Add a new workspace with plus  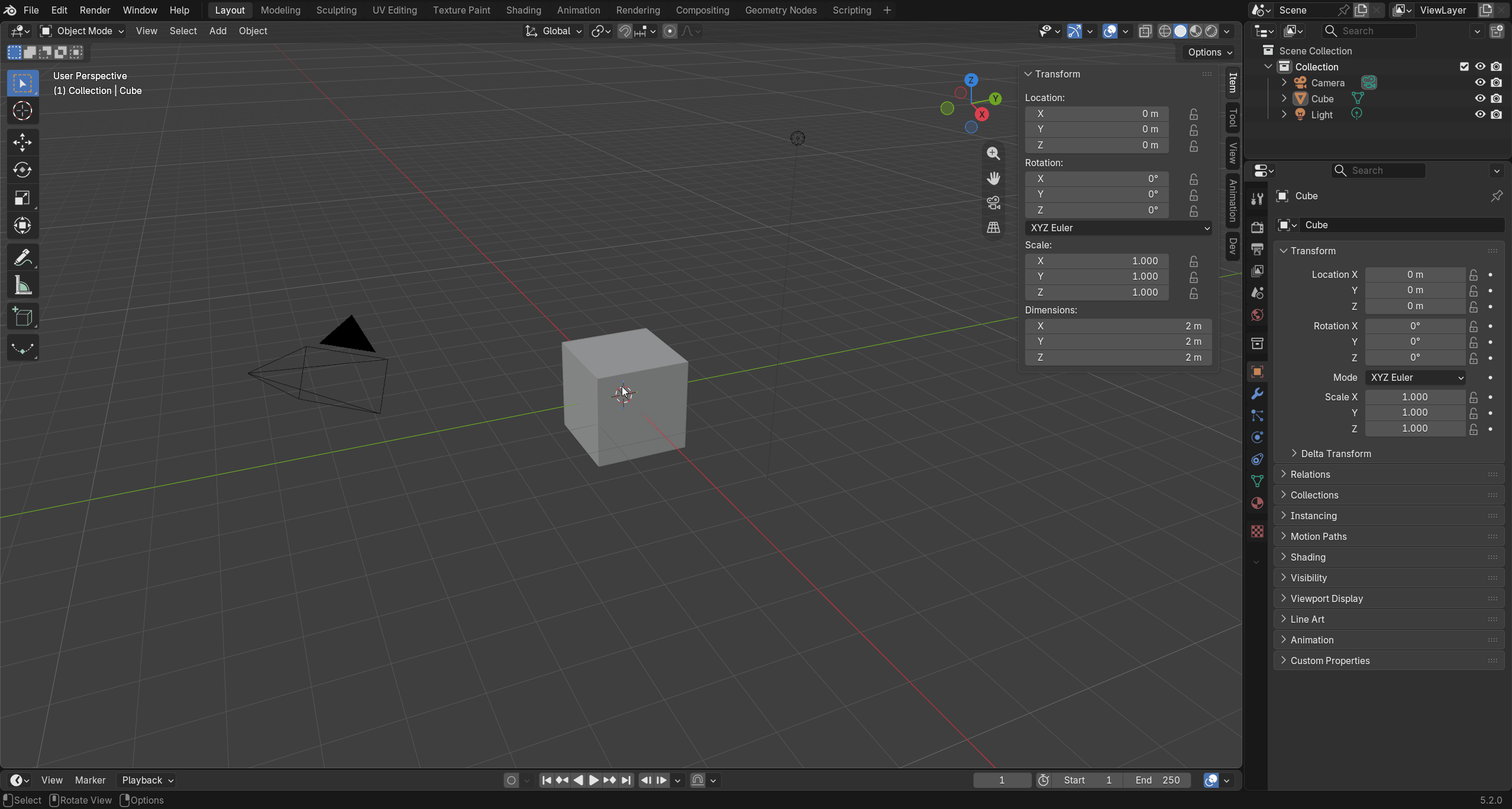(887, 10)
